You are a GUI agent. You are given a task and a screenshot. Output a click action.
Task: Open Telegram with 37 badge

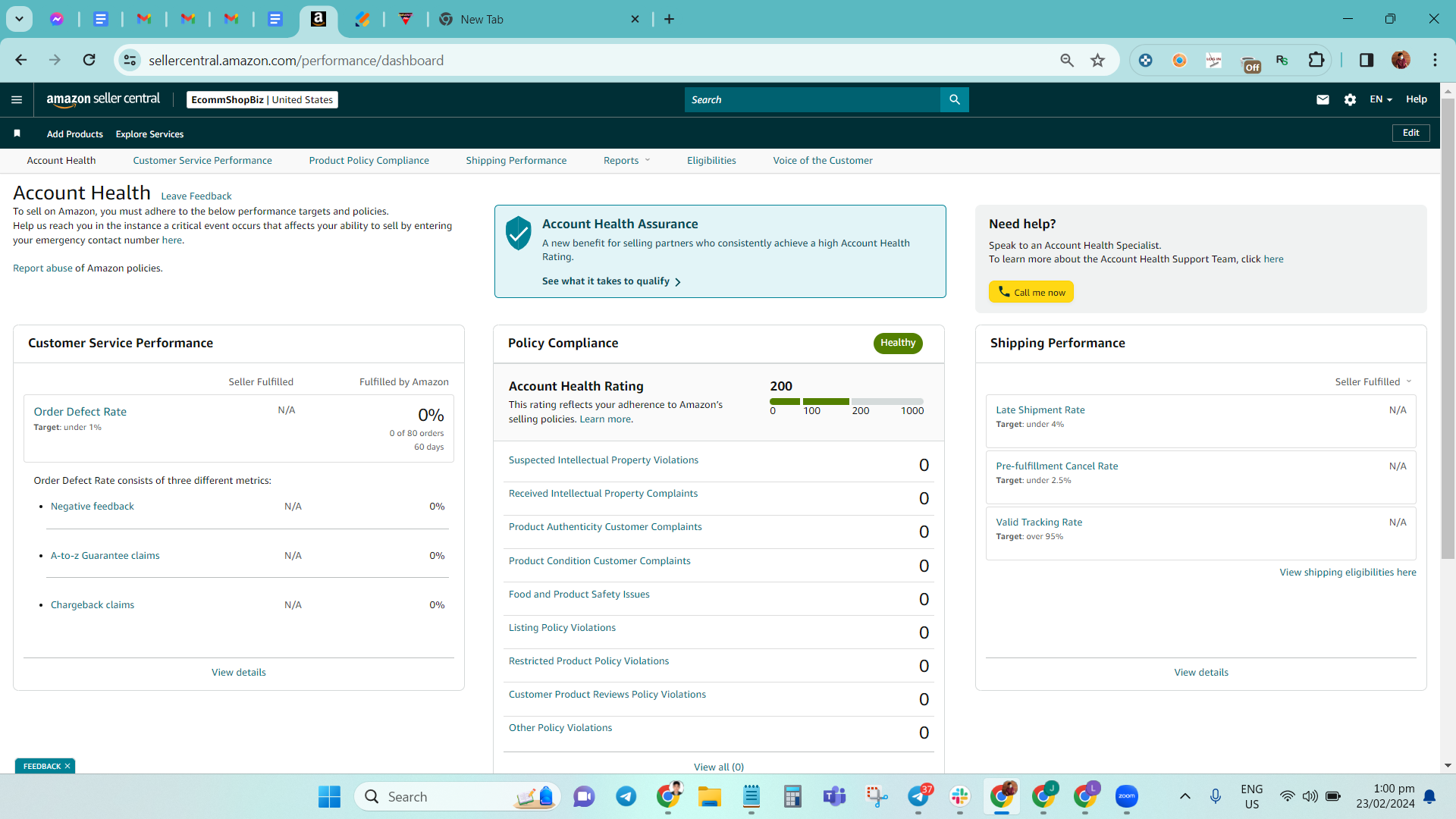pyautogui.click(x=918, y=796)
